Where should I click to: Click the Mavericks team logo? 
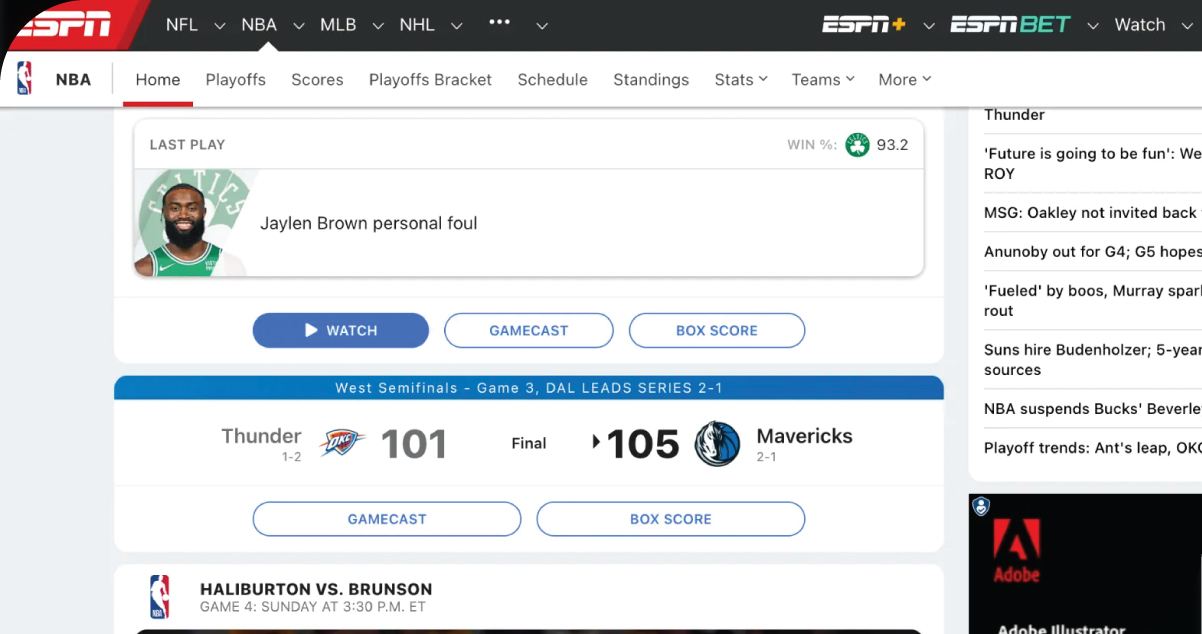717,444
